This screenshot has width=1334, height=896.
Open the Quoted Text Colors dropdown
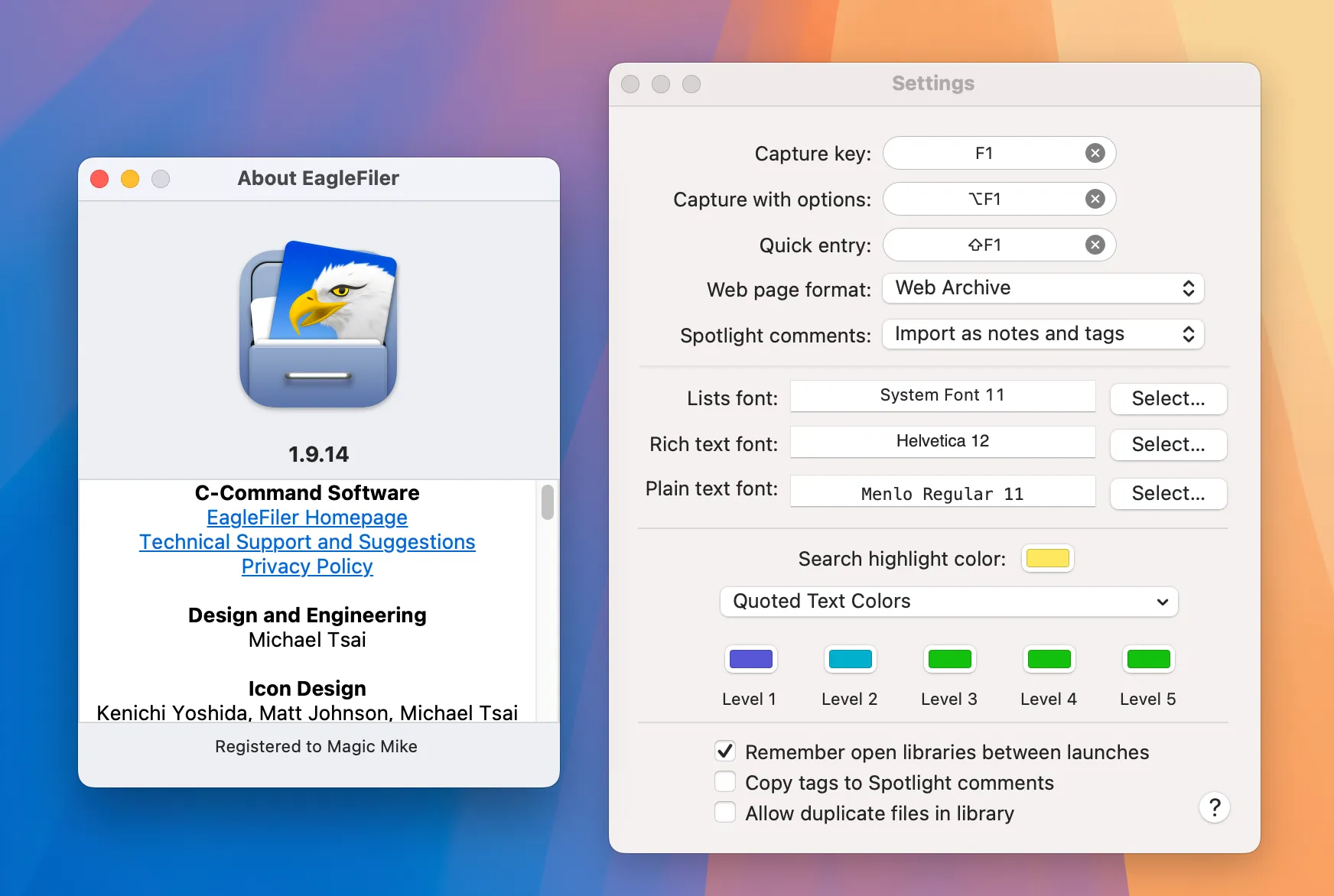point(948,602)
